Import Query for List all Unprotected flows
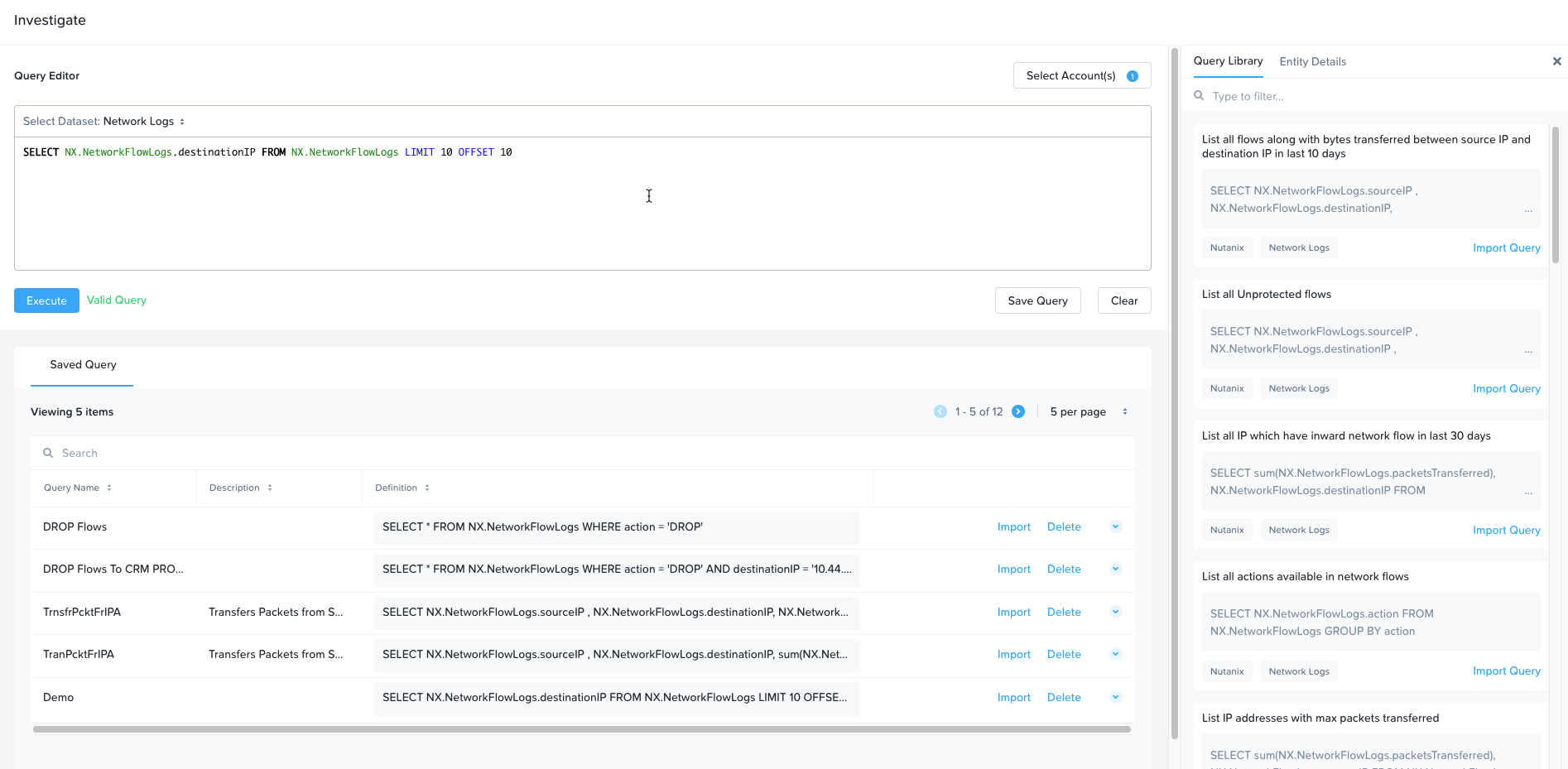The image size is (1568, 769). pos(1506,388)
